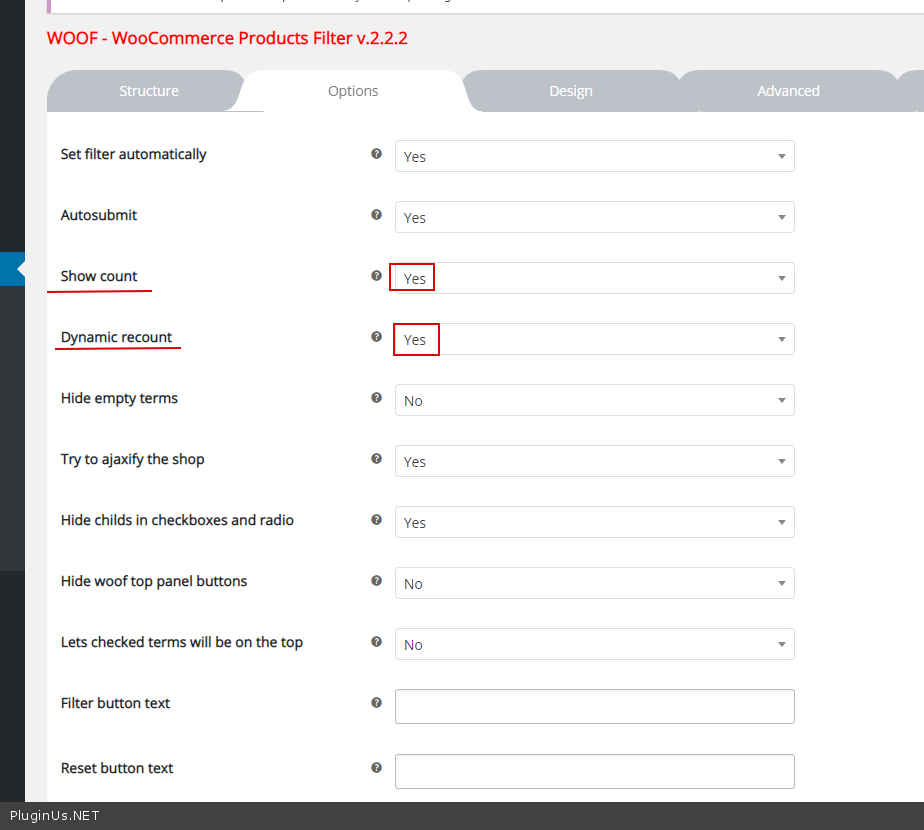The width and height of the screenshot is (924, 830).
Task: Open the Hide empty terms dropdown
Action: click(595, 400)
